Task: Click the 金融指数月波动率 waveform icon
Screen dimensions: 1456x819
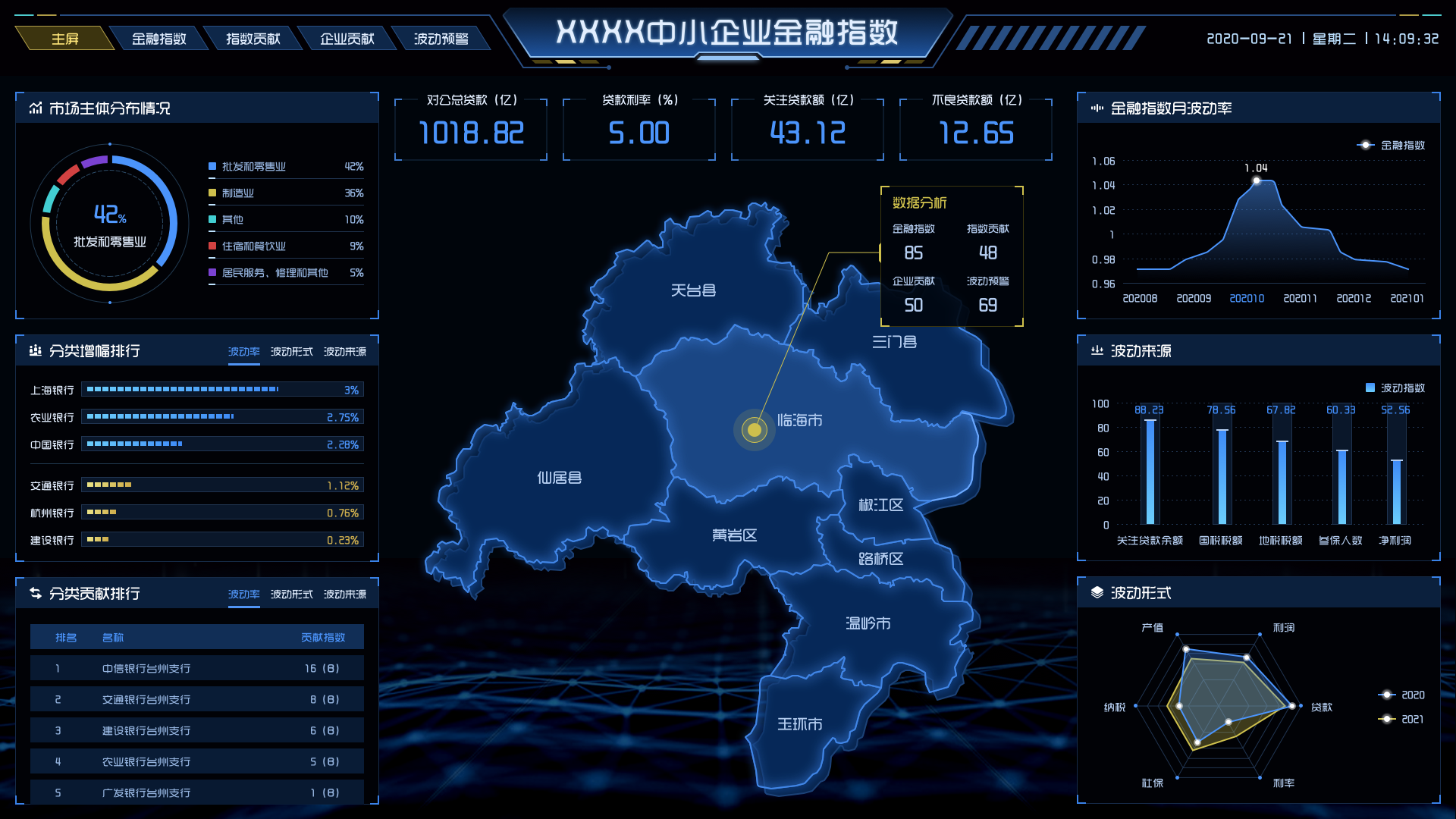Action: [x=1097, y=108]
